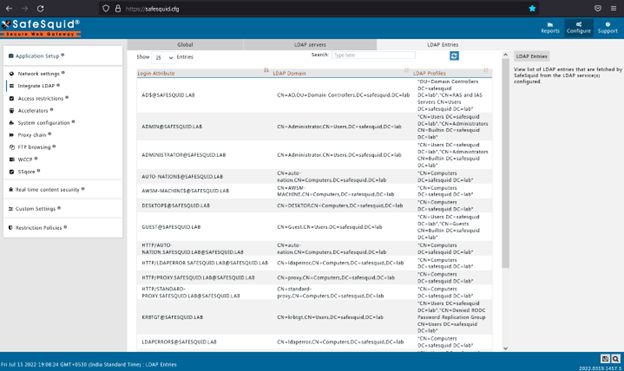Click the help dot next to Application Setup
Screen dimensions: 624x371
point(63,55)
